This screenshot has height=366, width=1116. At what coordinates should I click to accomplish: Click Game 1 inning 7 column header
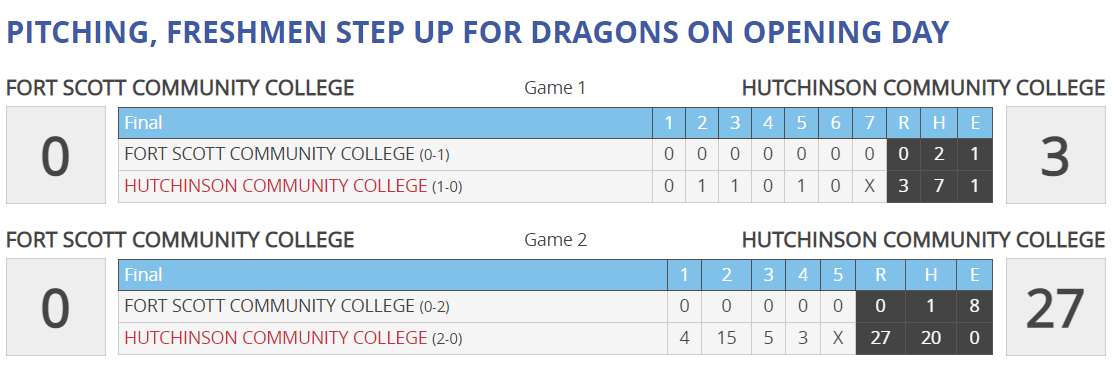coord(870,123)
